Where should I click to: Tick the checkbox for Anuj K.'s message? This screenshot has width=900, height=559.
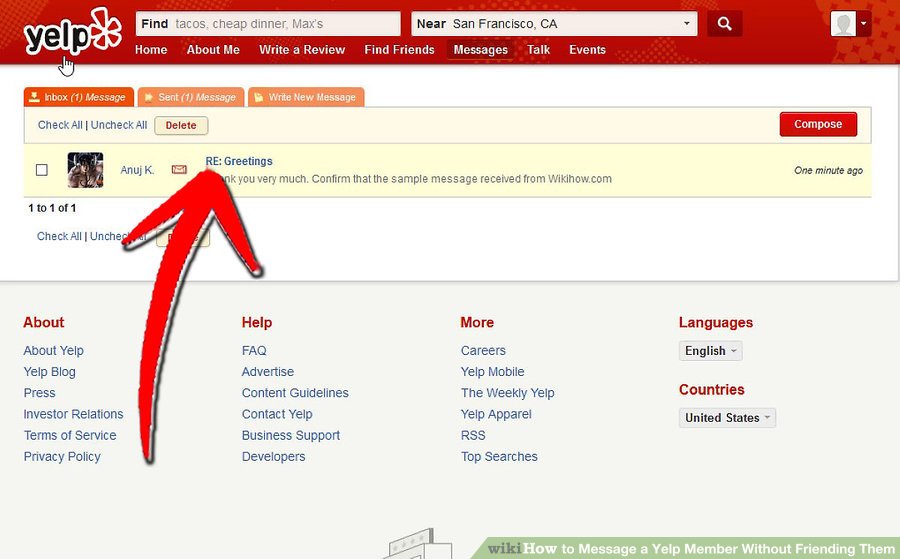tap(41, 170)
